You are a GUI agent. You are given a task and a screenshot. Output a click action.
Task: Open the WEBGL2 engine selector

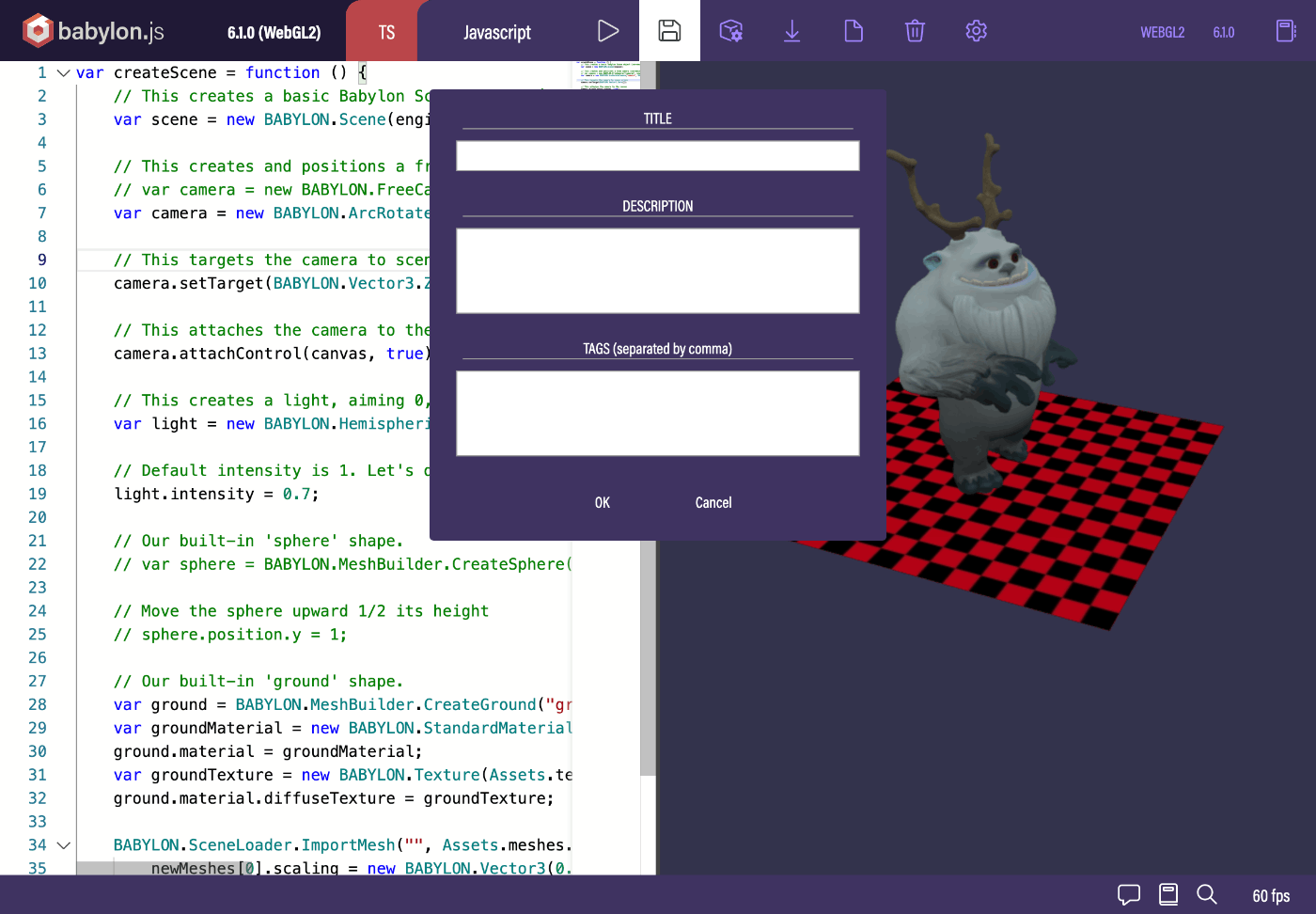pos(1162,32)
